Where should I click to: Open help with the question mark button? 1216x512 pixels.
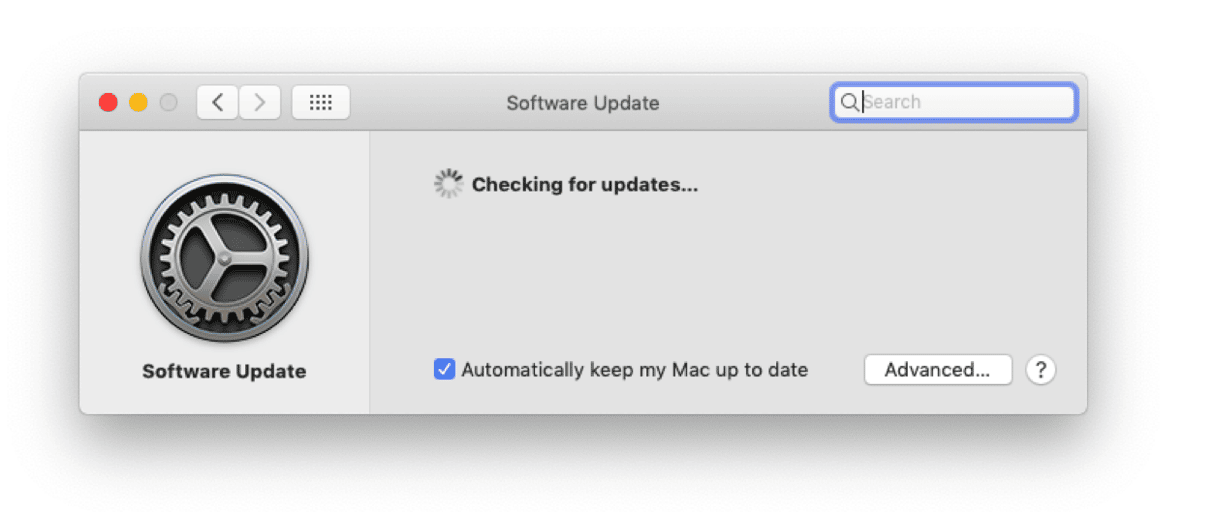point(1040,370)
